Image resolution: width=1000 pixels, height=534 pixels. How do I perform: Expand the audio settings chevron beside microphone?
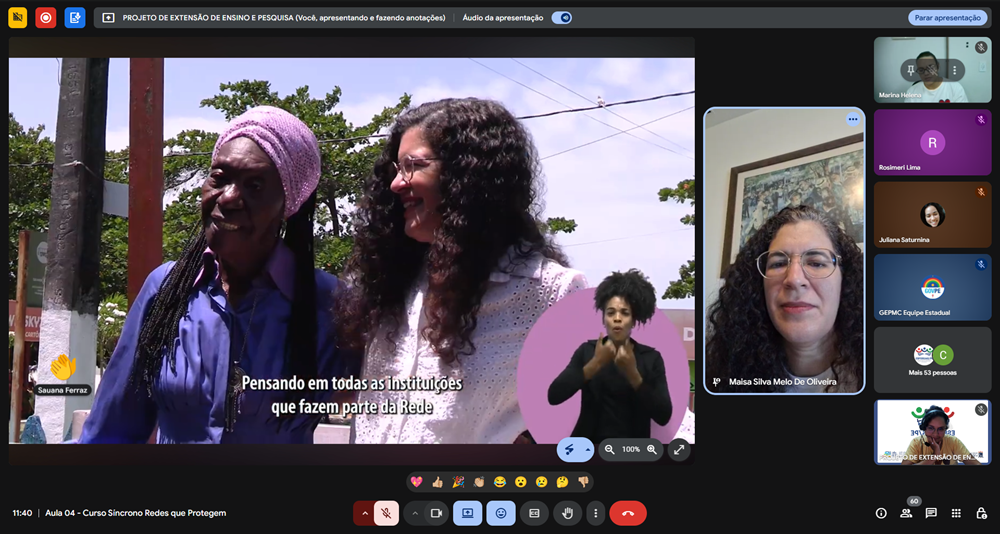[365, 513]
